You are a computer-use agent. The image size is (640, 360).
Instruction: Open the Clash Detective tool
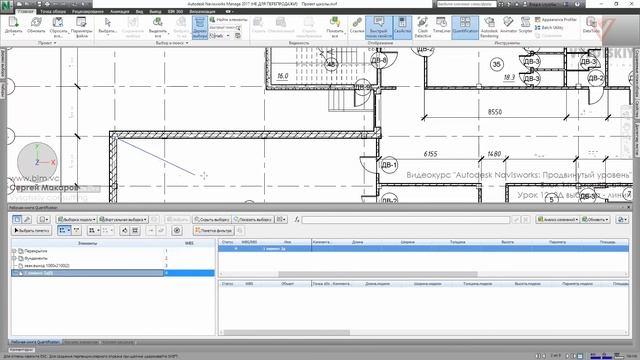point(422,27)
